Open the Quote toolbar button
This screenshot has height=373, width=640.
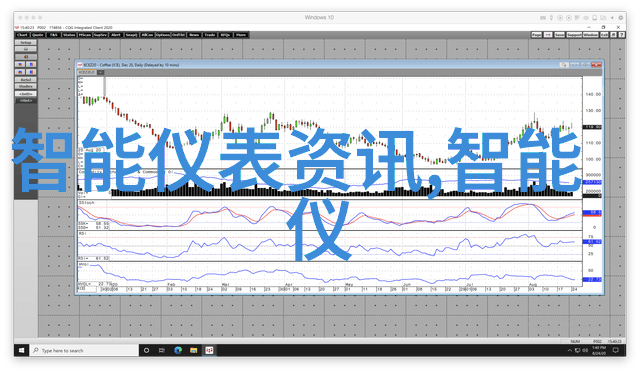[38, 35]
